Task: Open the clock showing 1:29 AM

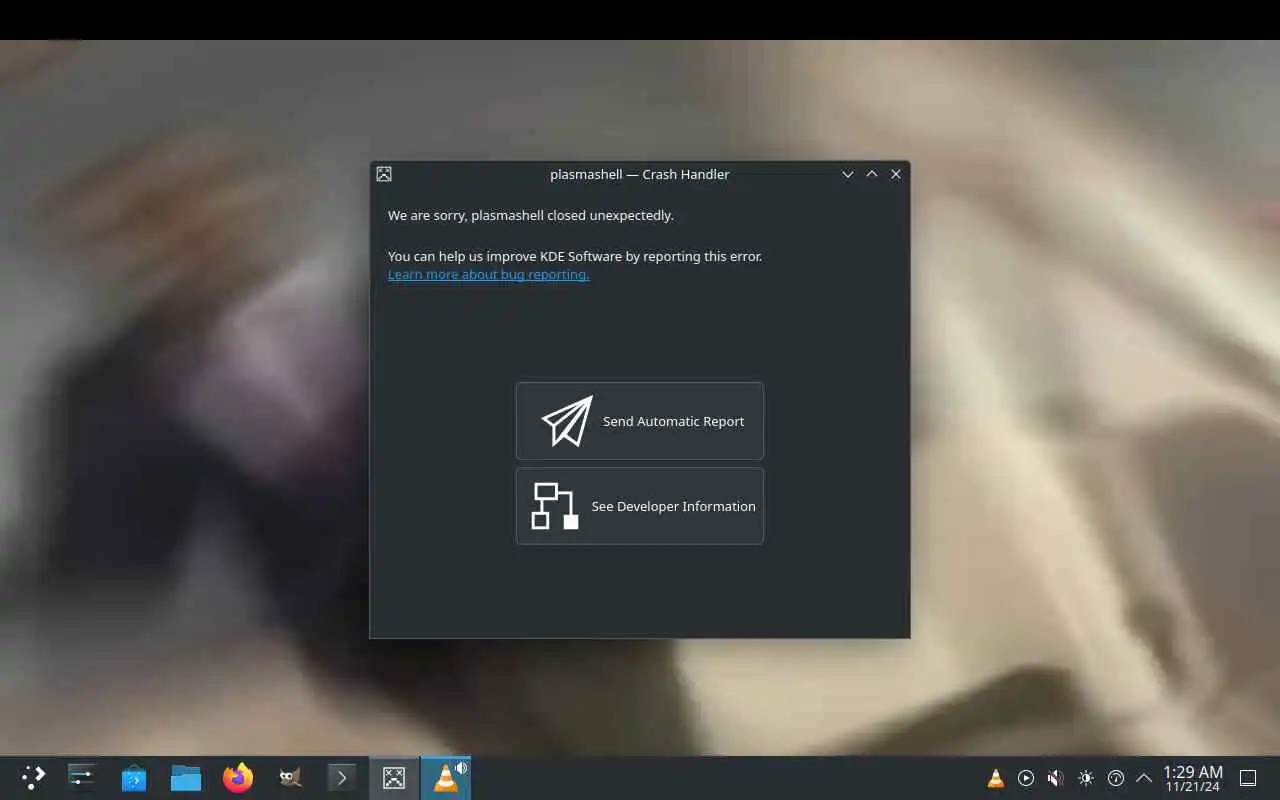Action: pyautogui.click(x=1193, y=778)
